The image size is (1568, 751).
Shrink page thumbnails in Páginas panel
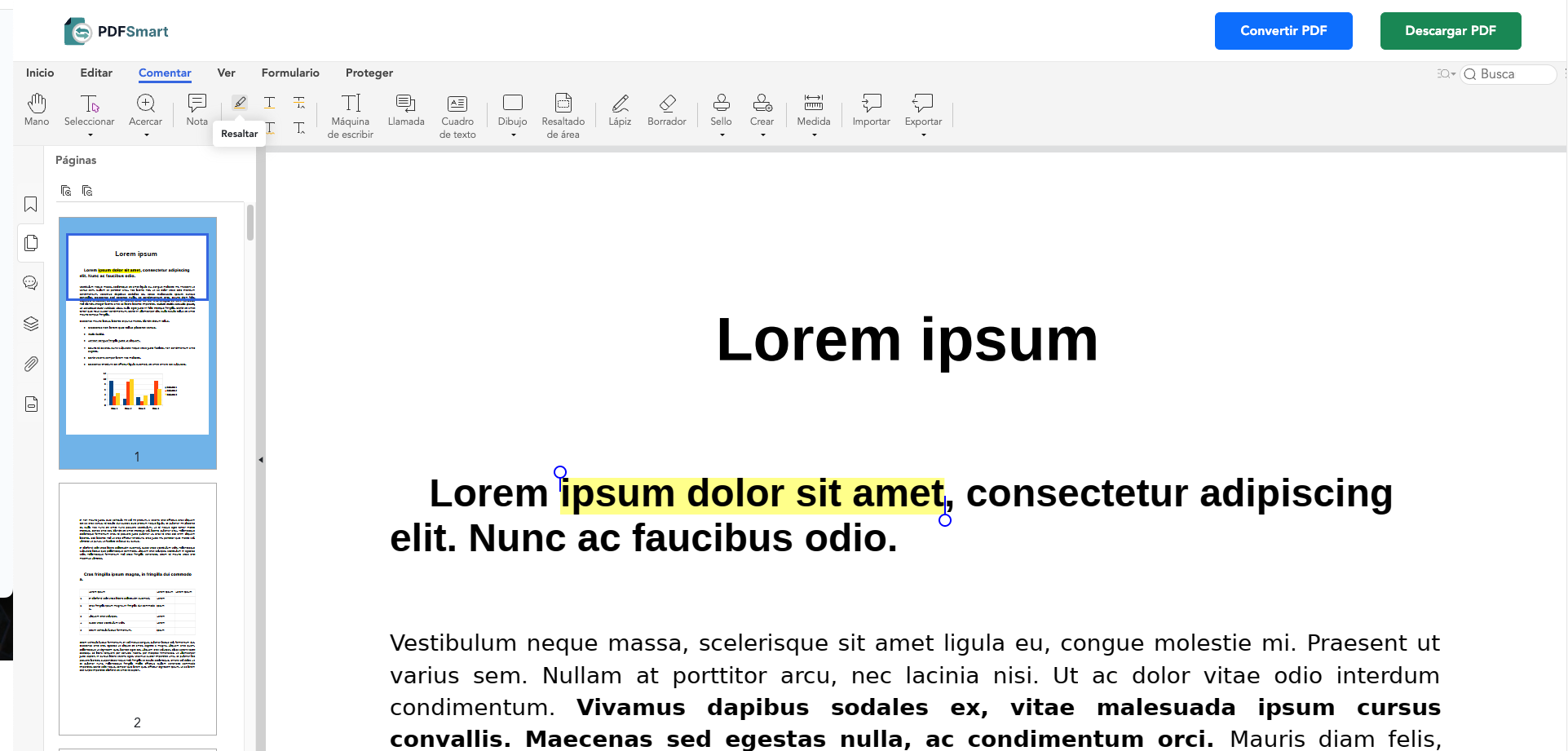tap(87, 191)
